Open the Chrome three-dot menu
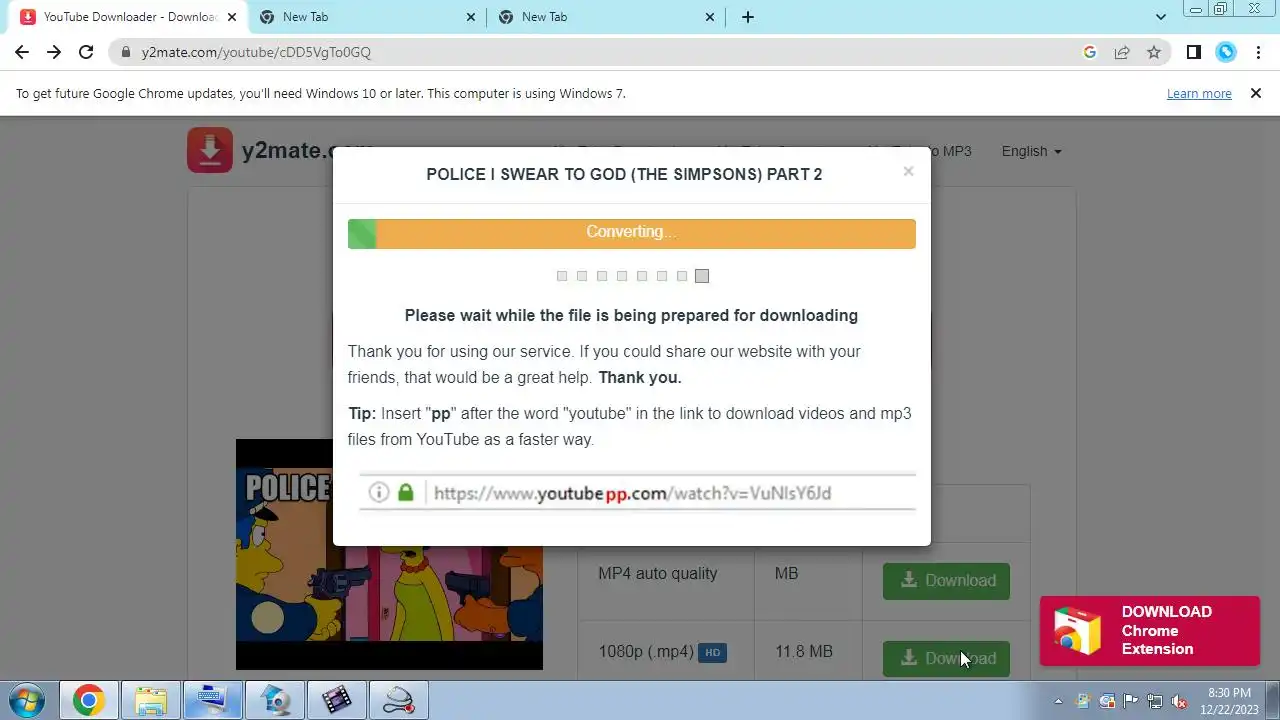Viewport: 1280px width, 720px height. (1258, 52)
